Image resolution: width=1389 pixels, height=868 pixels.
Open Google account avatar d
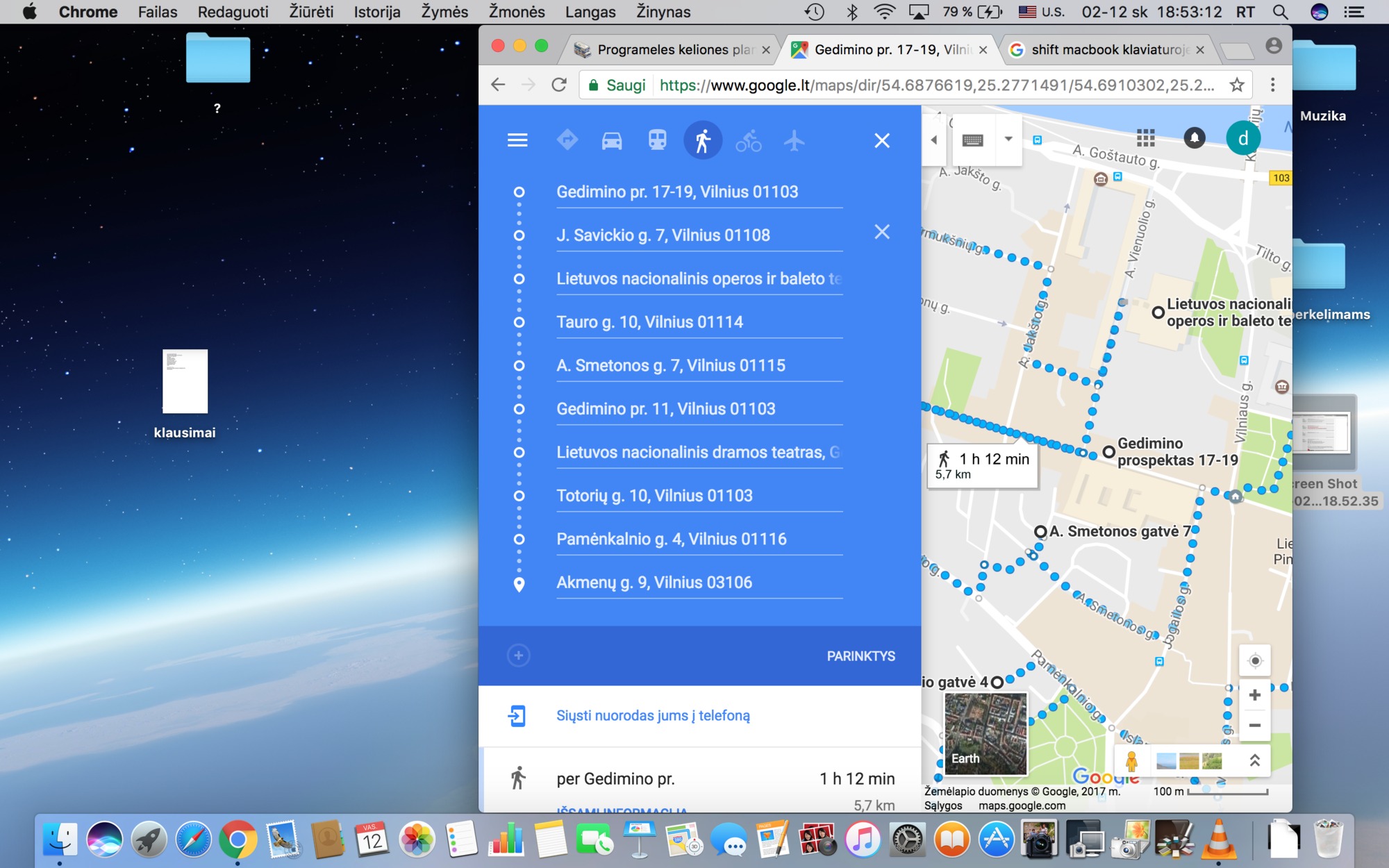1243,138
